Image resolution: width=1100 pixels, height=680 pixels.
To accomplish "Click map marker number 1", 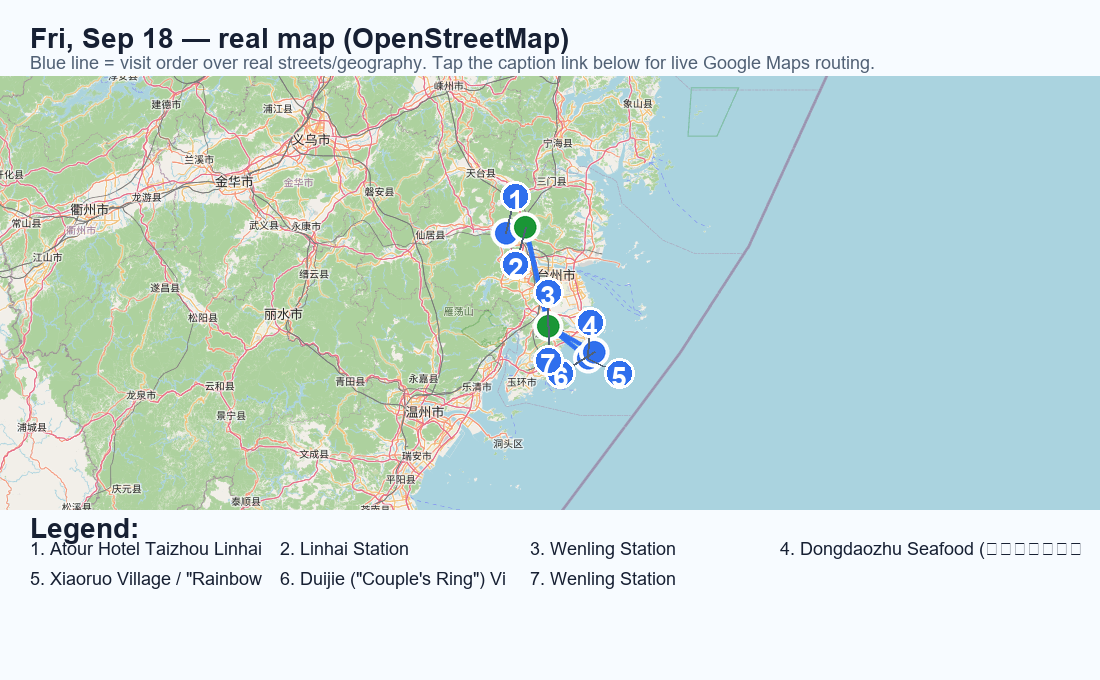I will (x=516, y=198).
